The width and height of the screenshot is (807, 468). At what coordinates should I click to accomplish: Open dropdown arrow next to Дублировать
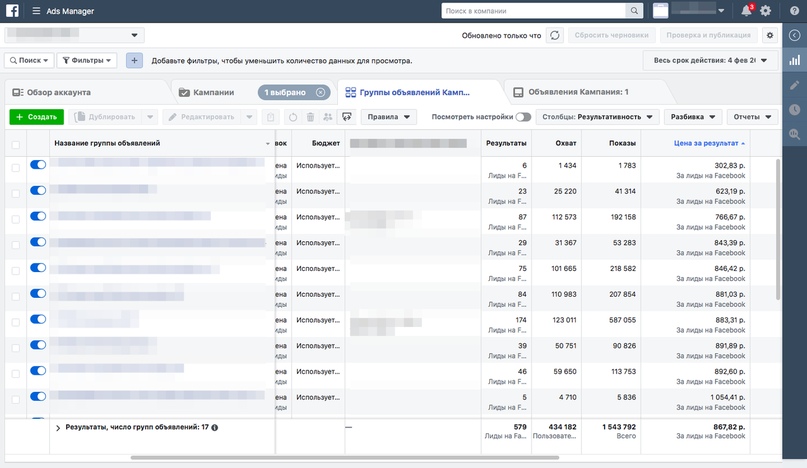(150, 117)
